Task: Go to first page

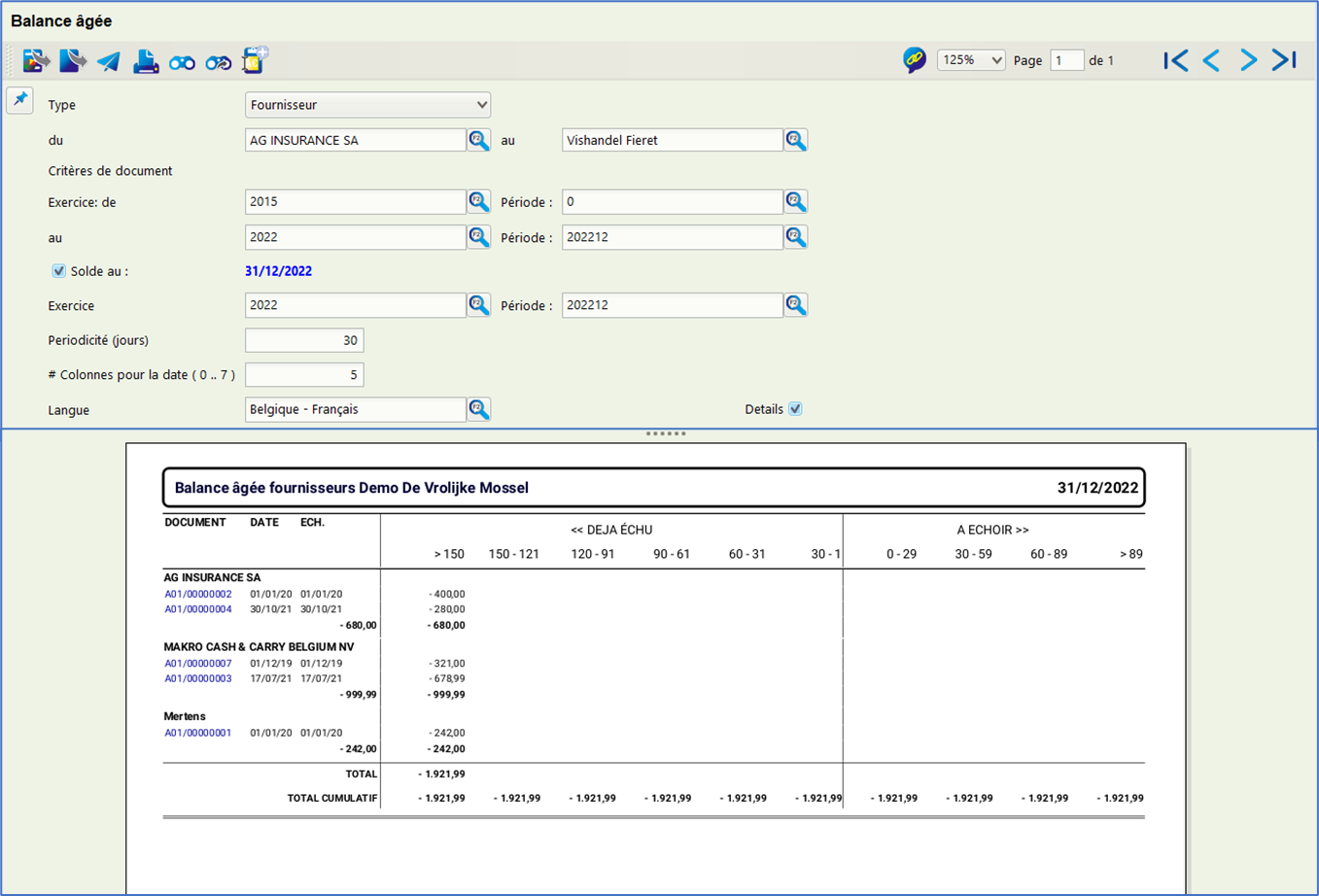Action: click(x=1176, y=60)
